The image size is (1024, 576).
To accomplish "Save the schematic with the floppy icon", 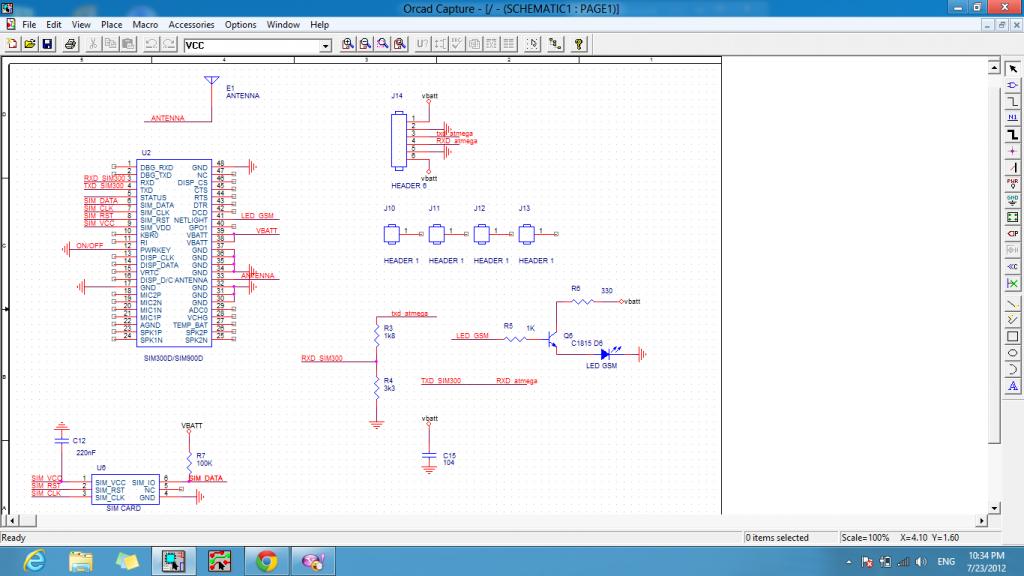I will click(47, 44).
